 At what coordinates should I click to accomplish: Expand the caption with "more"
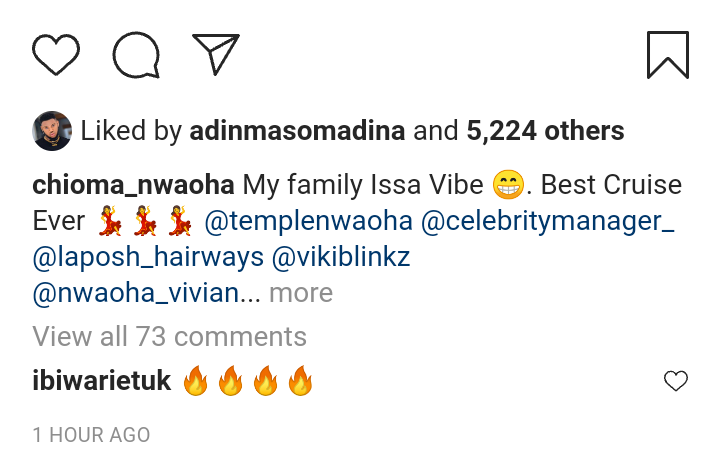[301, 293]
